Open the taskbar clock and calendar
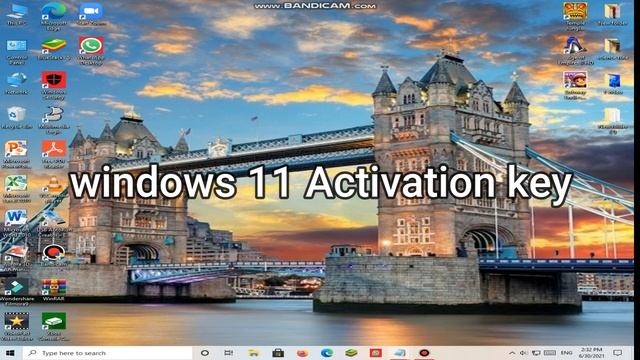The image size is (640, 360). (x=591, y=353)
